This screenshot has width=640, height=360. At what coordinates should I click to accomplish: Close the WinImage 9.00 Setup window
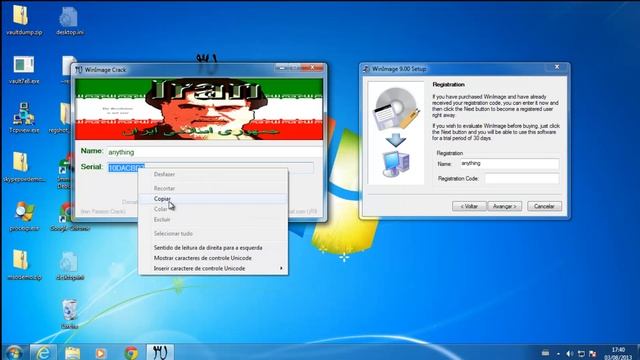557,67
